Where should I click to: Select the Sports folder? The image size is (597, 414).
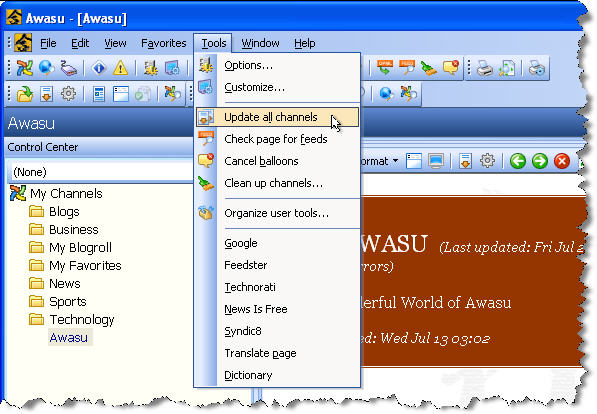(x=68, y=302)
